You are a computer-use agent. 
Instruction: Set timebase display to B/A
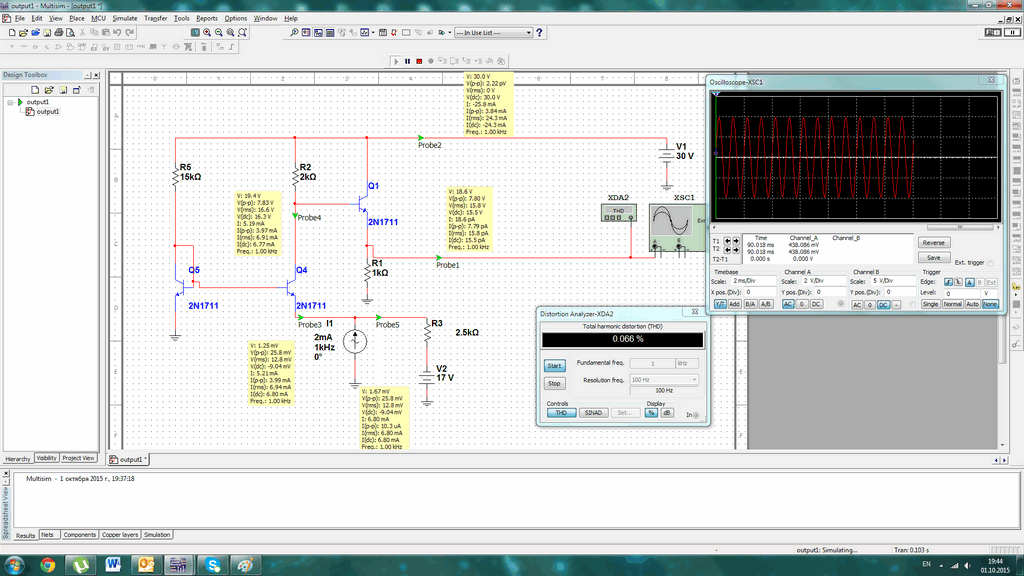click(x=750, y=304)
